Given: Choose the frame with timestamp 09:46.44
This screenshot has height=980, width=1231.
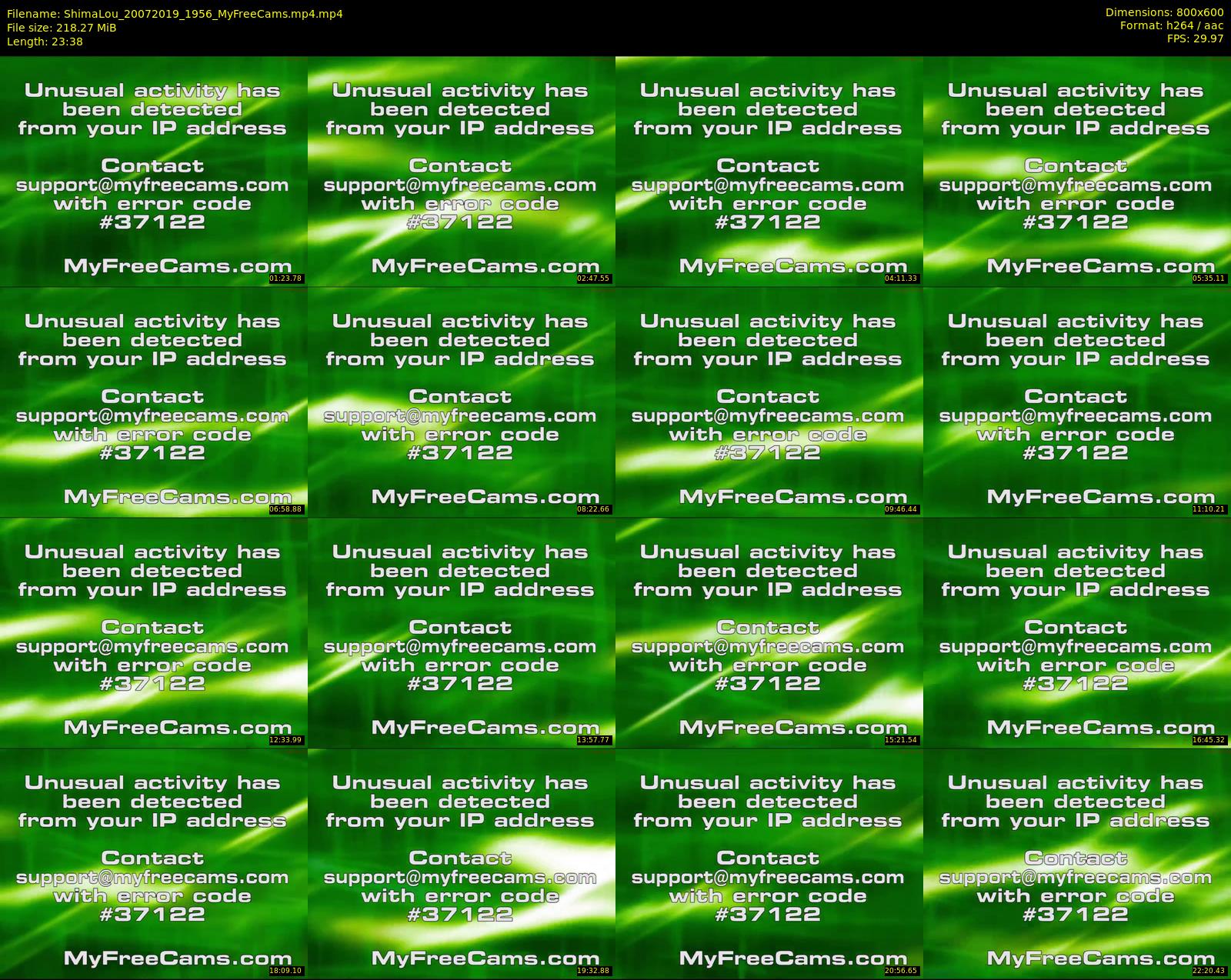Looking at the screenshot, I should click(x=769, y=402).
